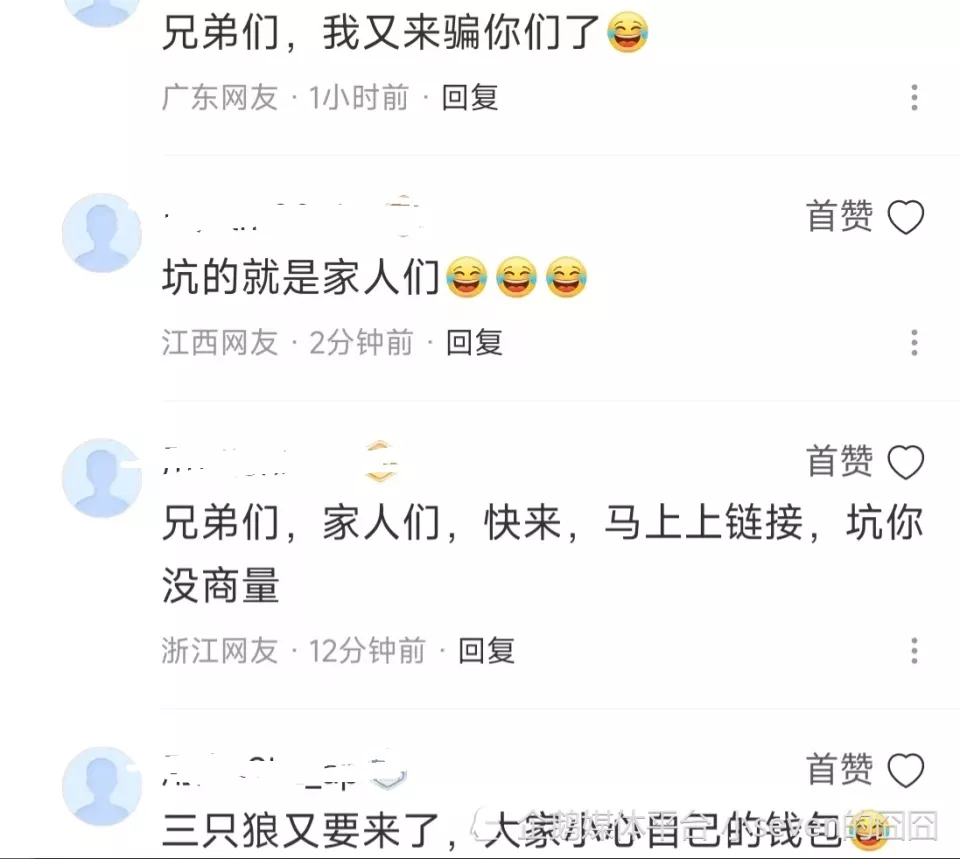Tap the badge beside the 江西网友 username
The image size is (960, 859).
(x=403, y=216)
